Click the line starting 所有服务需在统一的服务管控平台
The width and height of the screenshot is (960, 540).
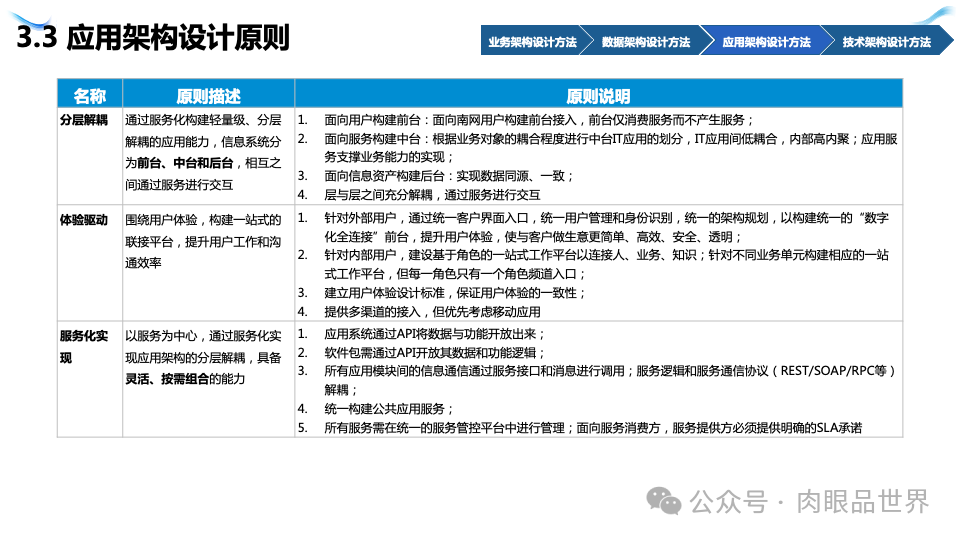[593, 427]
